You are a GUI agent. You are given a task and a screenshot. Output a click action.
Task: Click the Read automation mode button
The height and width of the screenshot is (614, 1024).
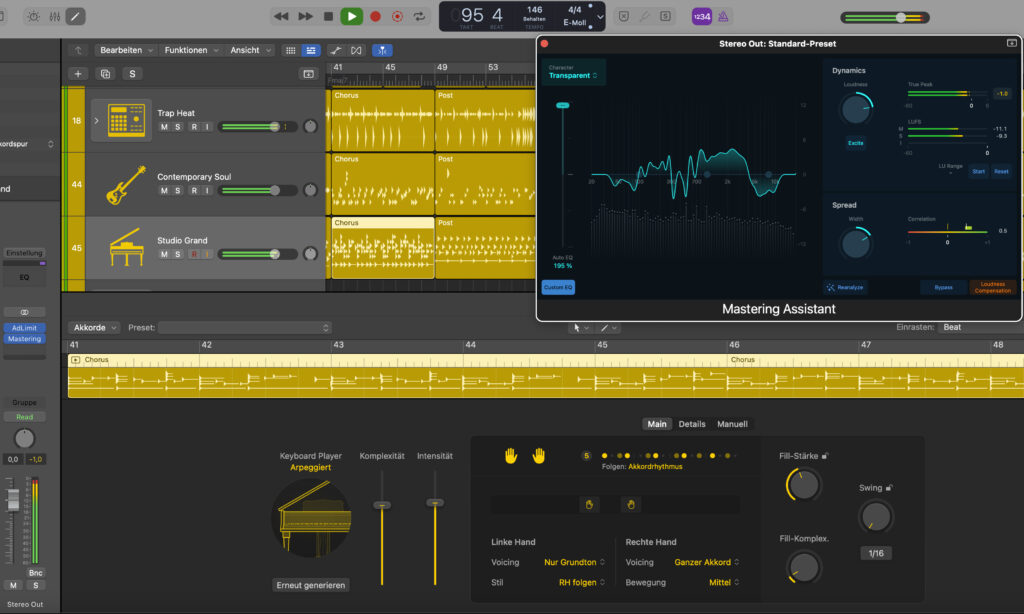[x=24, y=417]
